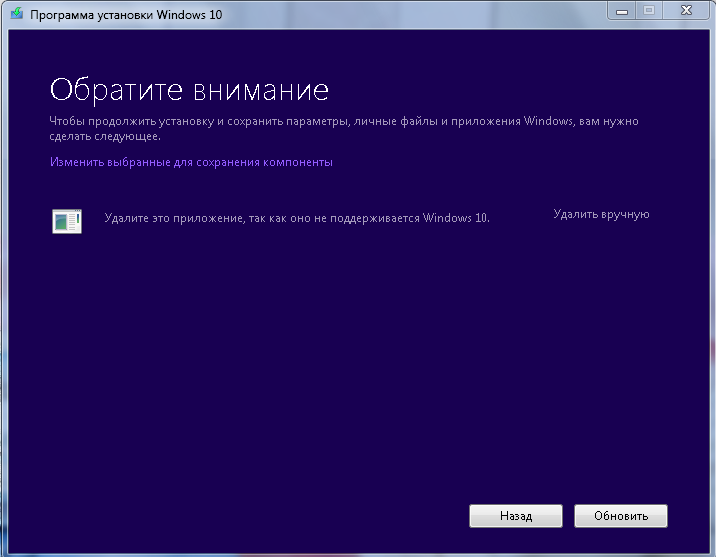Click the unsupported application icon
716x557 pixels.
(67, 221)
